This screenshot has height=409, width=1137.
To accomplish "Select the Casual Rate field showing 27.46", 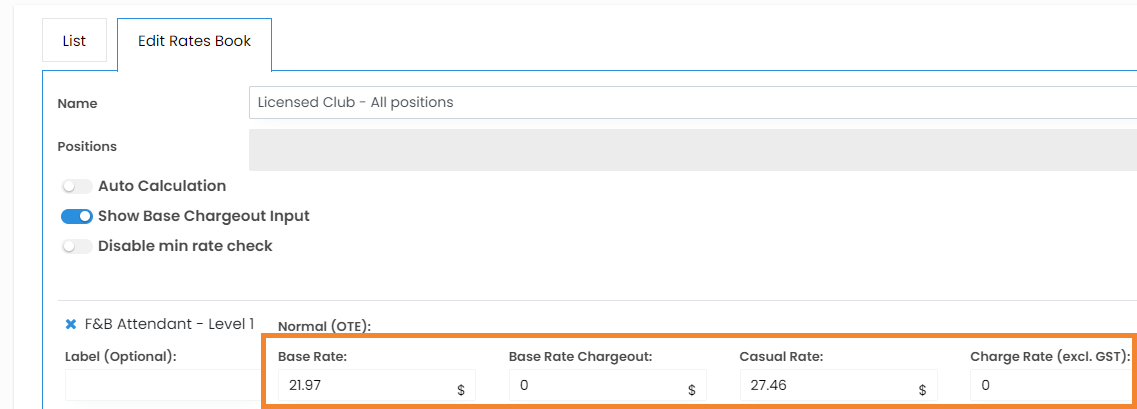I will [825, 385].
